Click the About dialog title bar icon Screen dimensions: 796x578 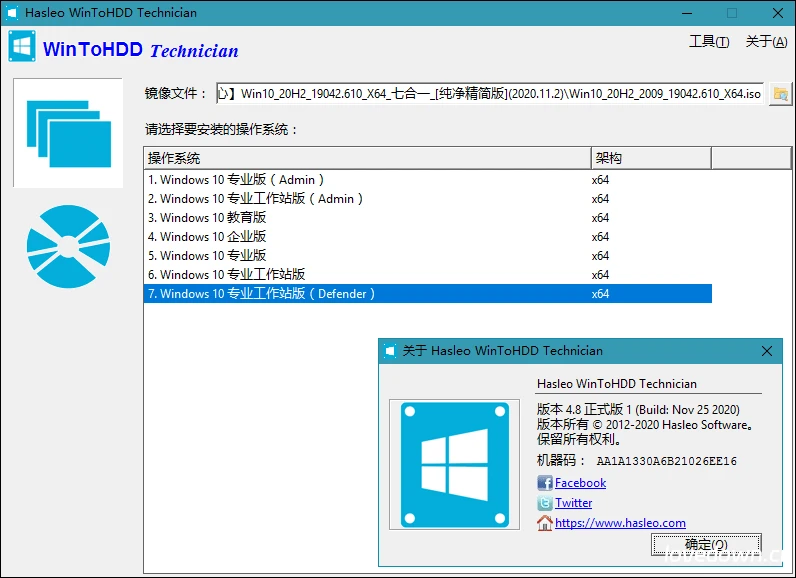pyautogui.click(x=390, y=351)
